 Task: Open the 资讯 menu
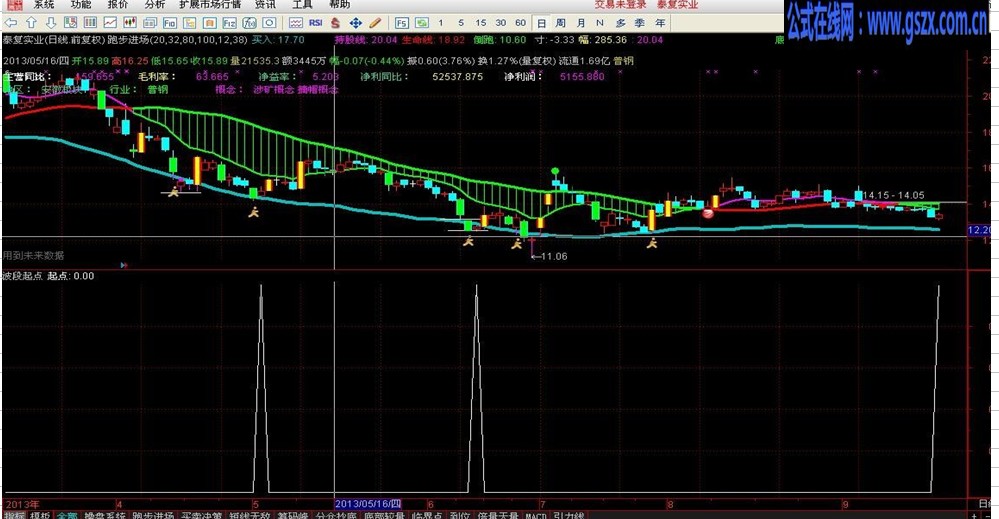266,4
